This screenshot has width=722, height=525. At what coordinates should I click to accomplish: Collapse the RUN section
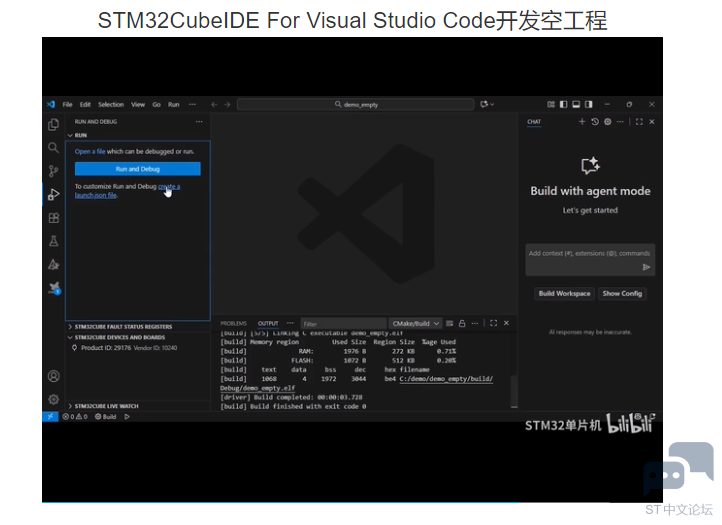pos(138,135)
